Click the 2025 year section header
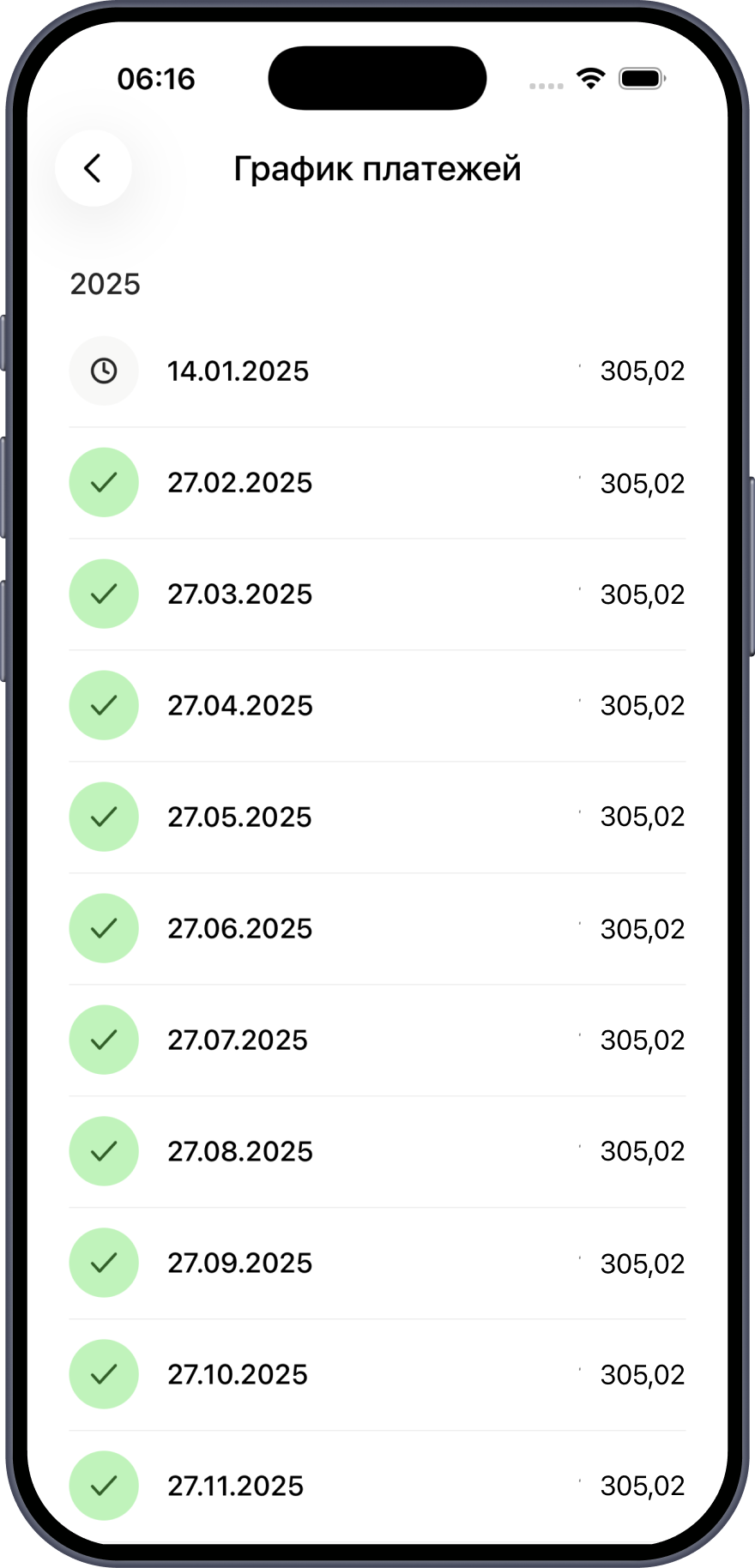 [x=105, y=284]
